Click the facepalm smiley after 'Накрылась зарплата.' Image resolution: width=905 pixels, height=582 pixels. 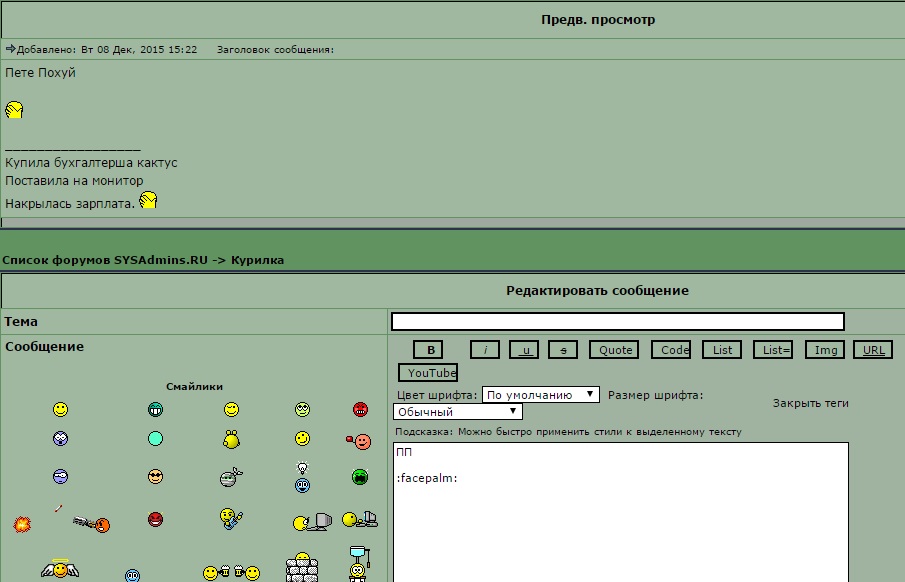pyautogui.click(x=148, y=200)
